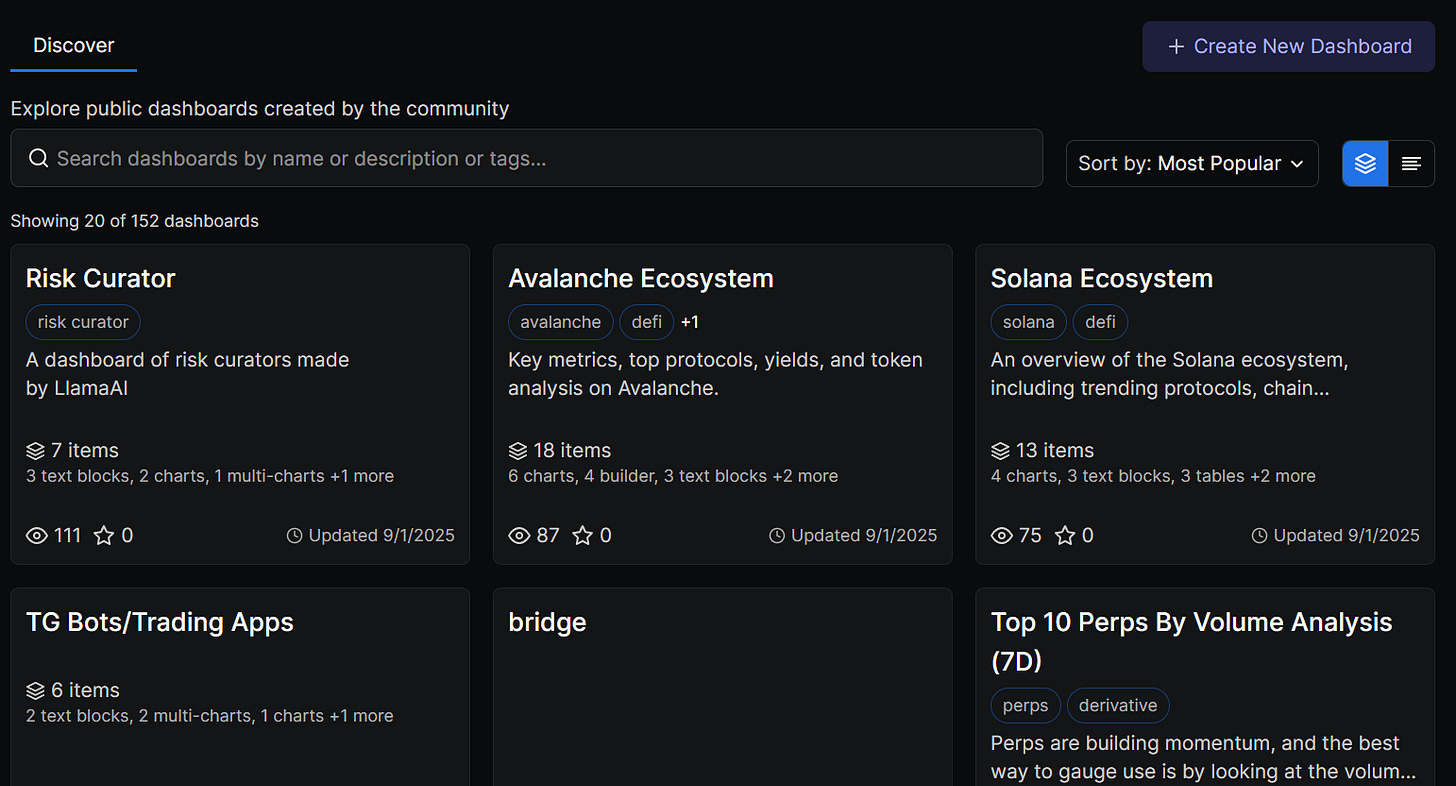The image size is (1456, 786).
Task: Star the Avalanche Ecosystem dashboard
Action: coord(583,536)
